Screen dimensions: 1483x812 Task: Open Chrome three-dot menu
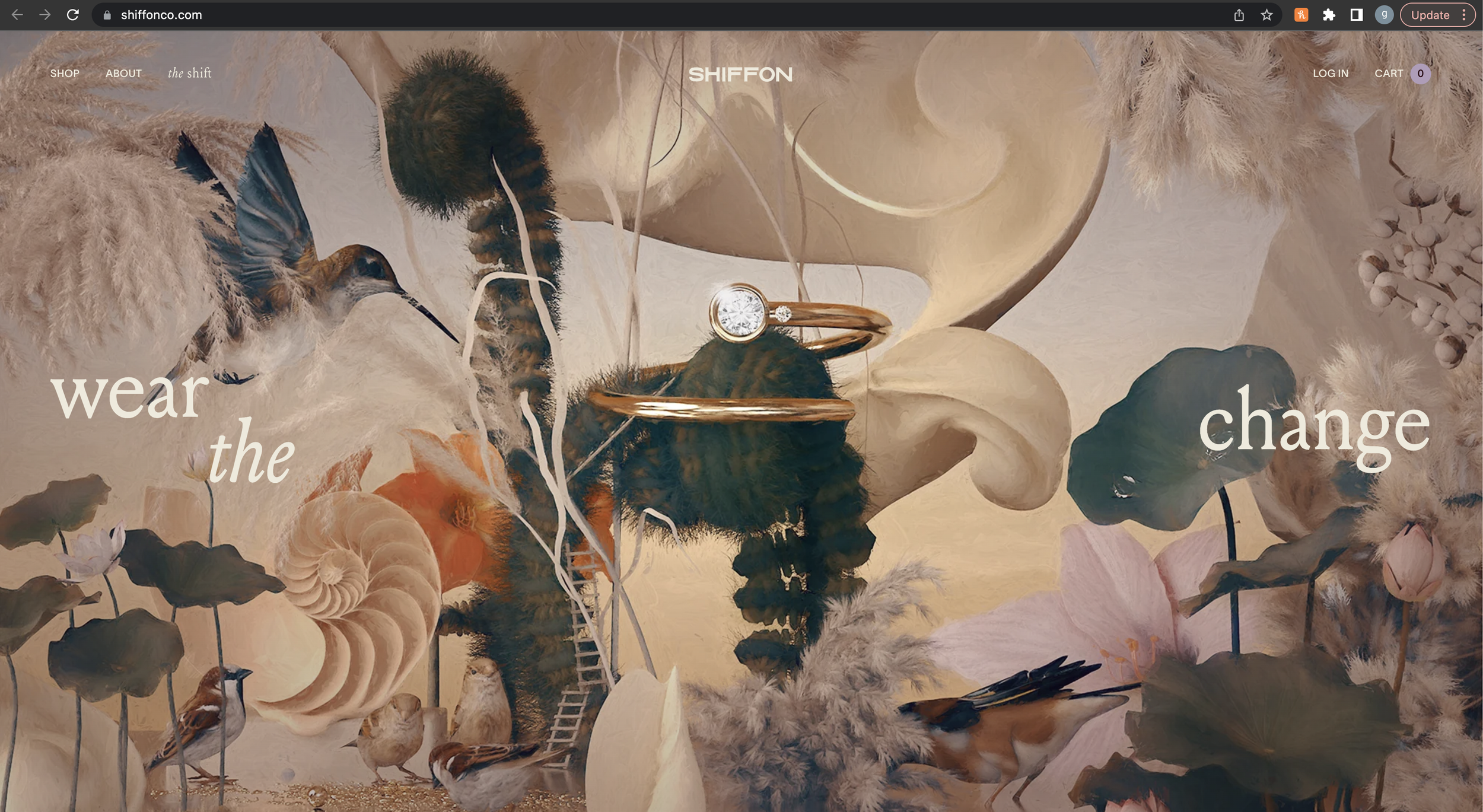click(1463, 15)
